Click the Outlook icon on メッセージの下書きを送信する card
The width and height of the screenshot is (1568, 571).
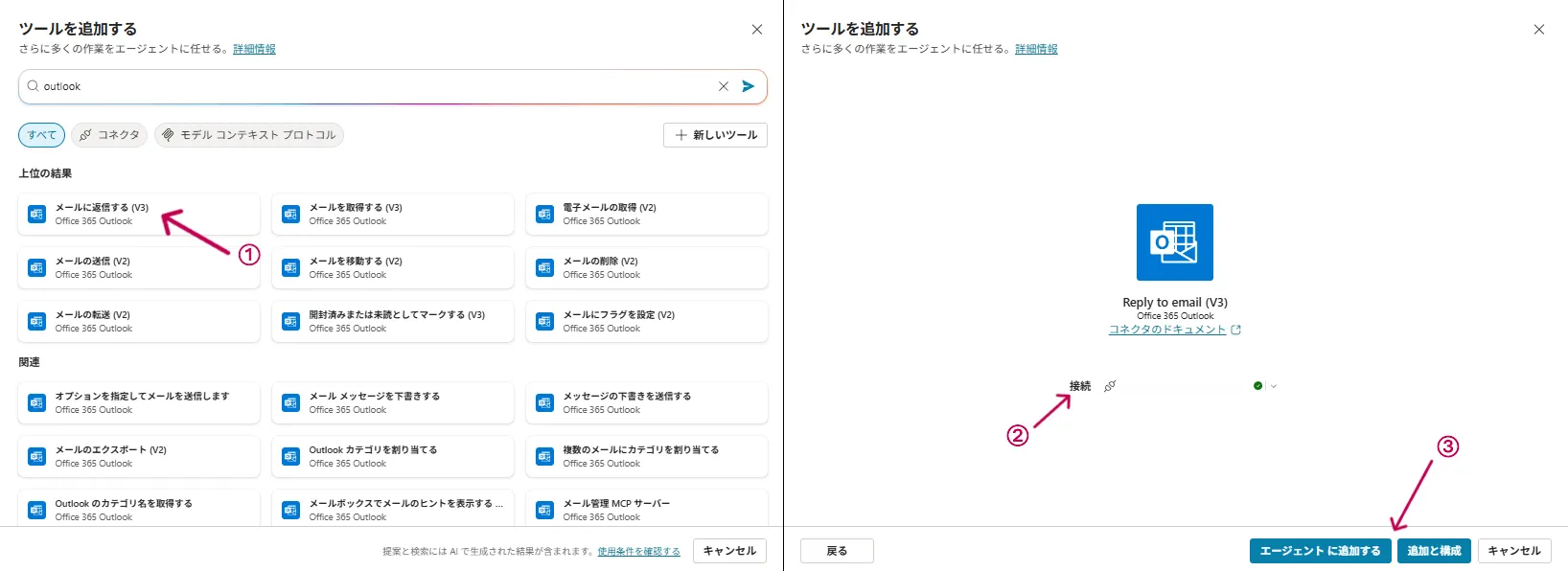click(544, 403)
